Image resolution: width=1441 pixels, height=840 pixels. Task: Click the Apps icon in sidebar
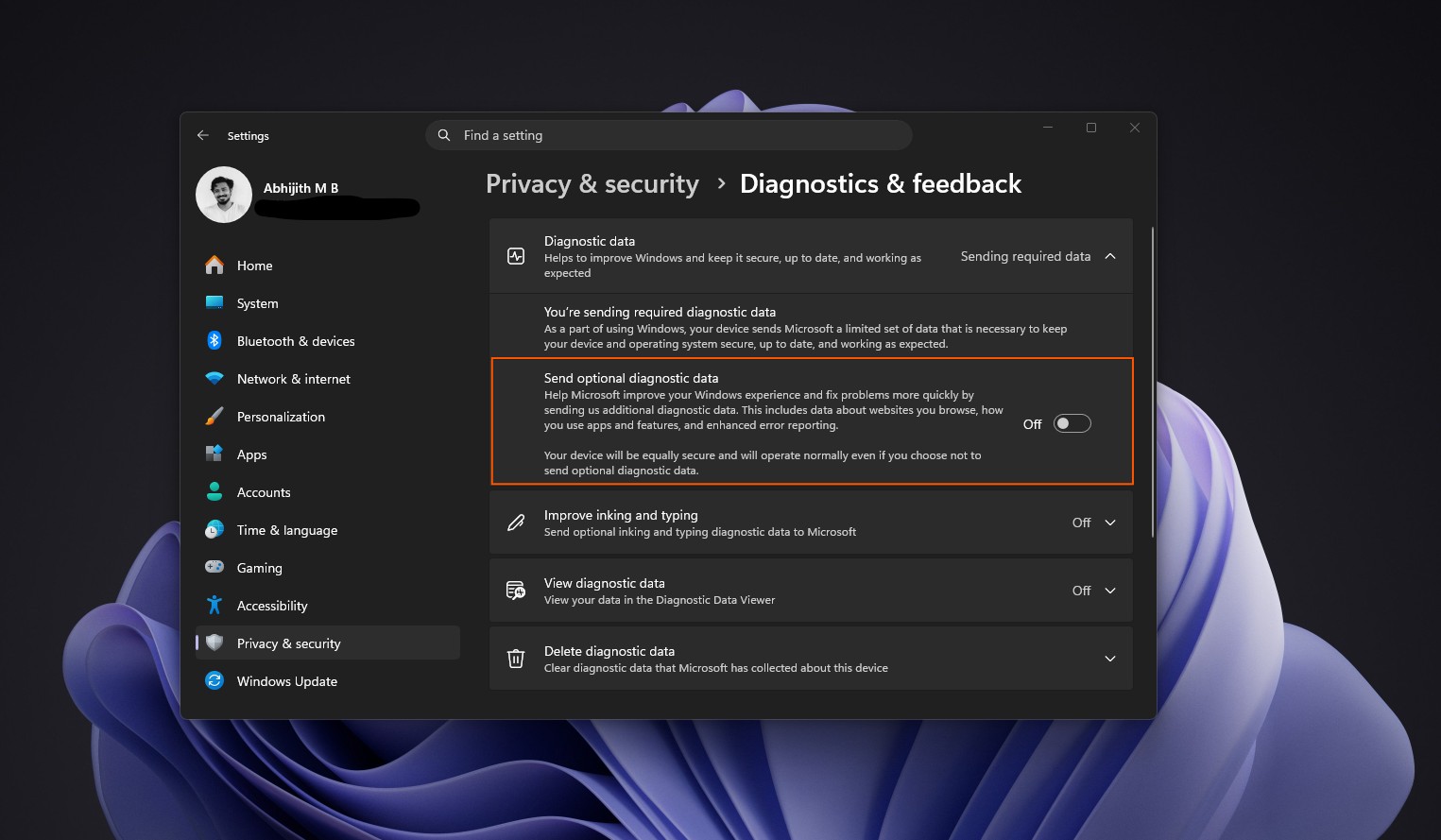click(x=214, y=454)
